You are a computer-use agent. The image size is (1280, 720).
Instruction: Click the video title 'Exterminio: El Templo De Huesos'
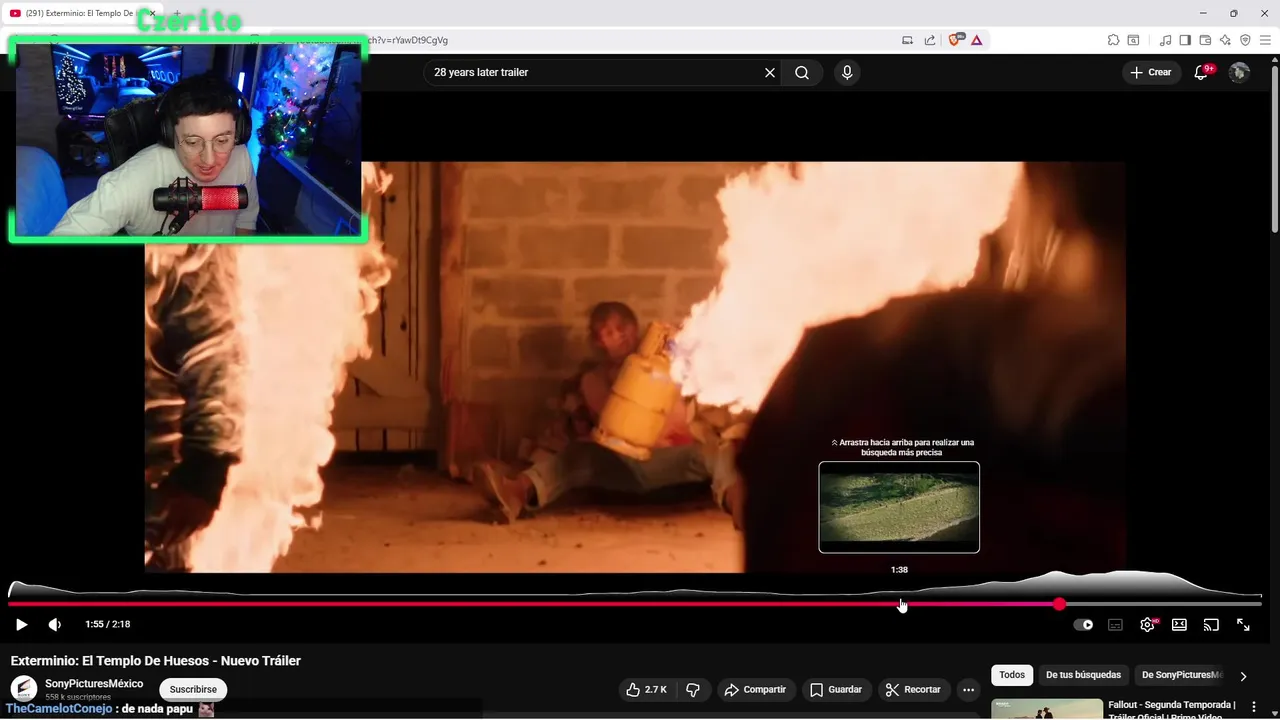[155, 661]
